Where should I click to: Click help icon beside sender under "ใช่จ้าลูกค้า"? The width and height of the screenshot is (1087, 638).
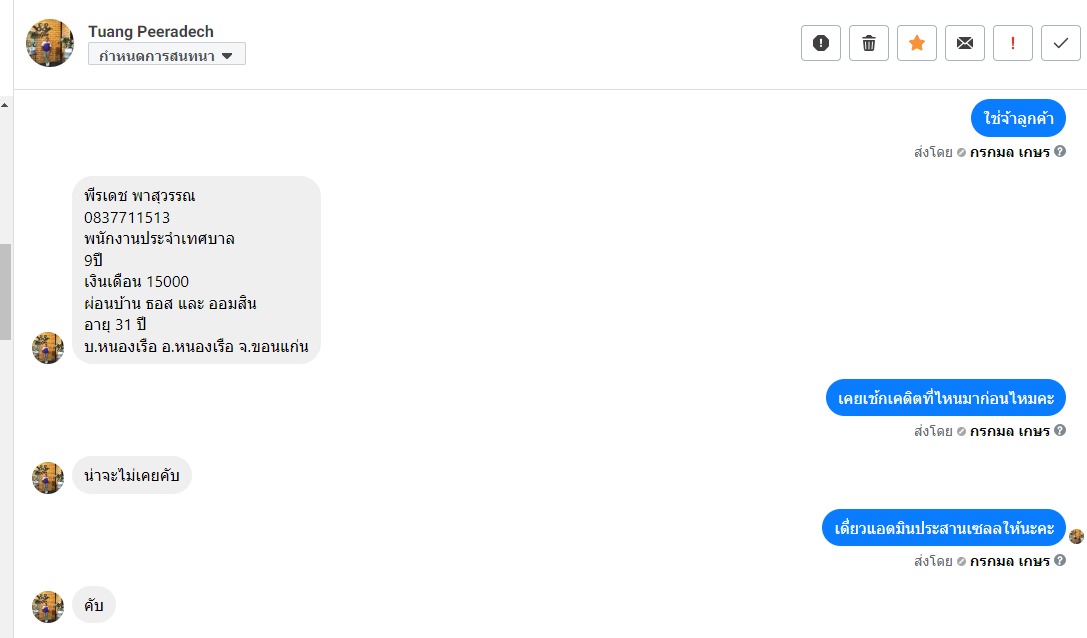point(1060,152)
